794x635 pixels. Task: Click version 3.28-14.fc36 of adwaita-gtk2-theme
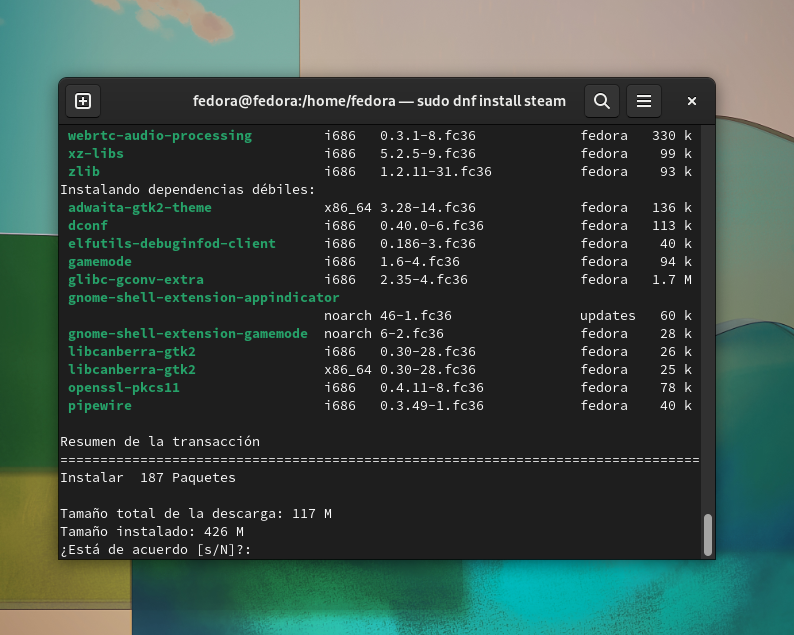tap(428, 208)
